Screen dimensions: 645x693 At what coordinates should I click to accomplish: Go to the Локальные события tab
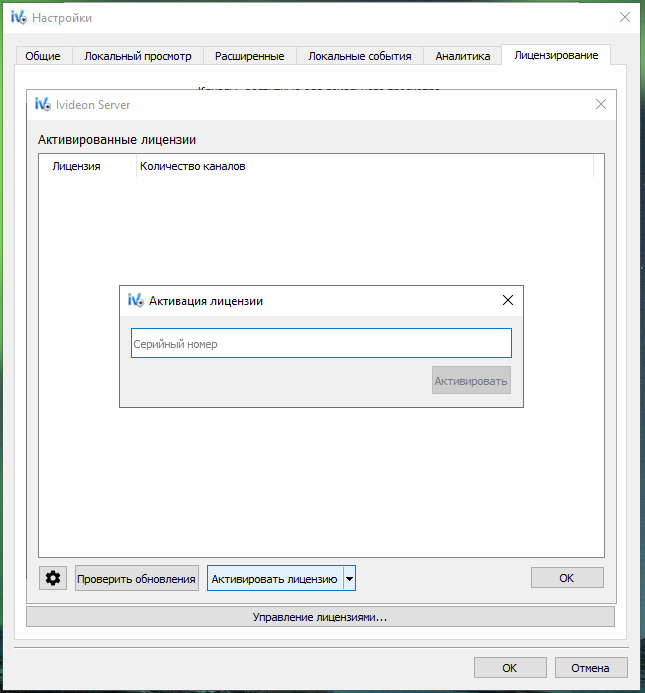point(360,56)
